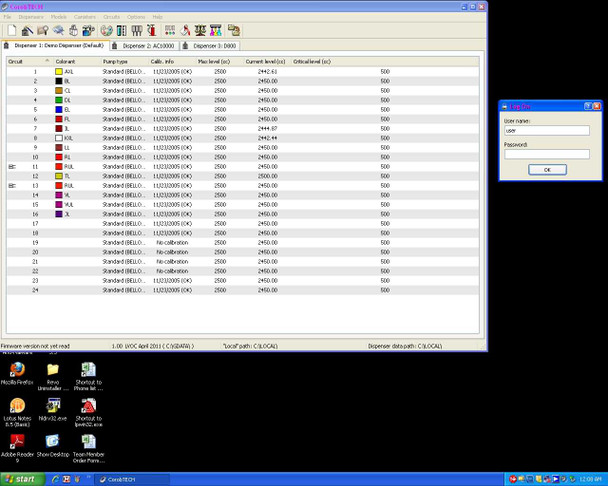Click OK in the Log On dialog
Screen dimensions: 608x486
click(x=547, y=169)
